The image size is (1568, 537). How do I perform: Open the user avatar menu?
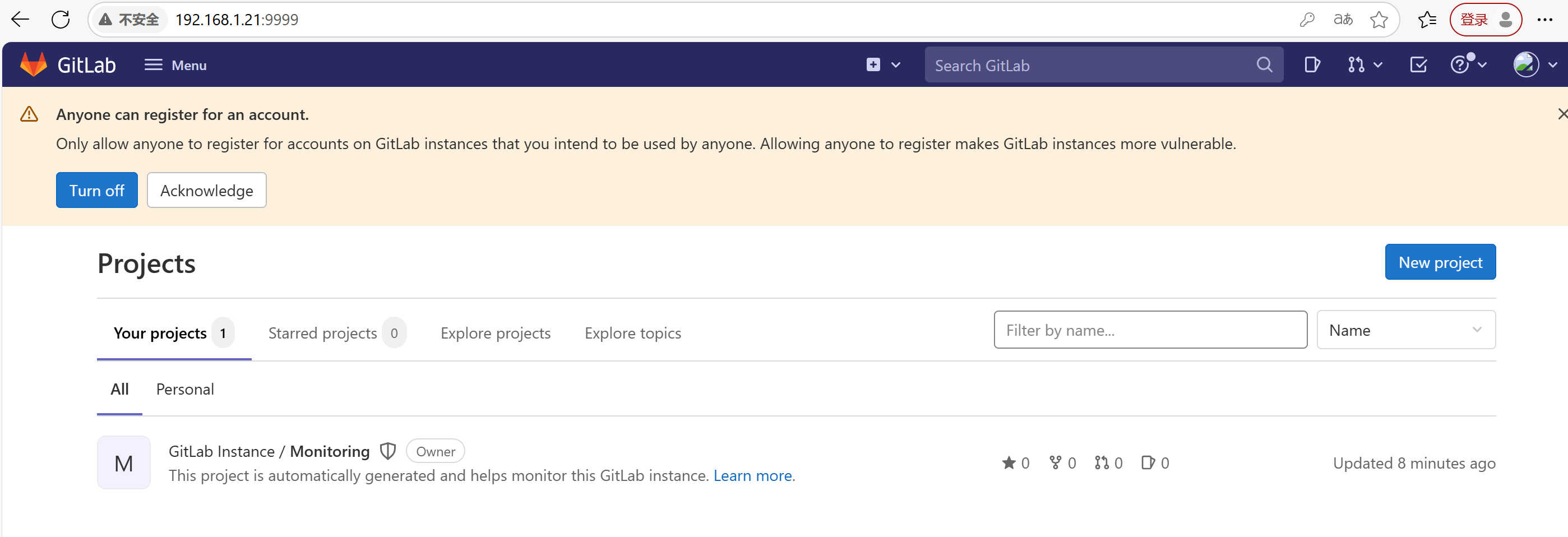point(1534,64)
